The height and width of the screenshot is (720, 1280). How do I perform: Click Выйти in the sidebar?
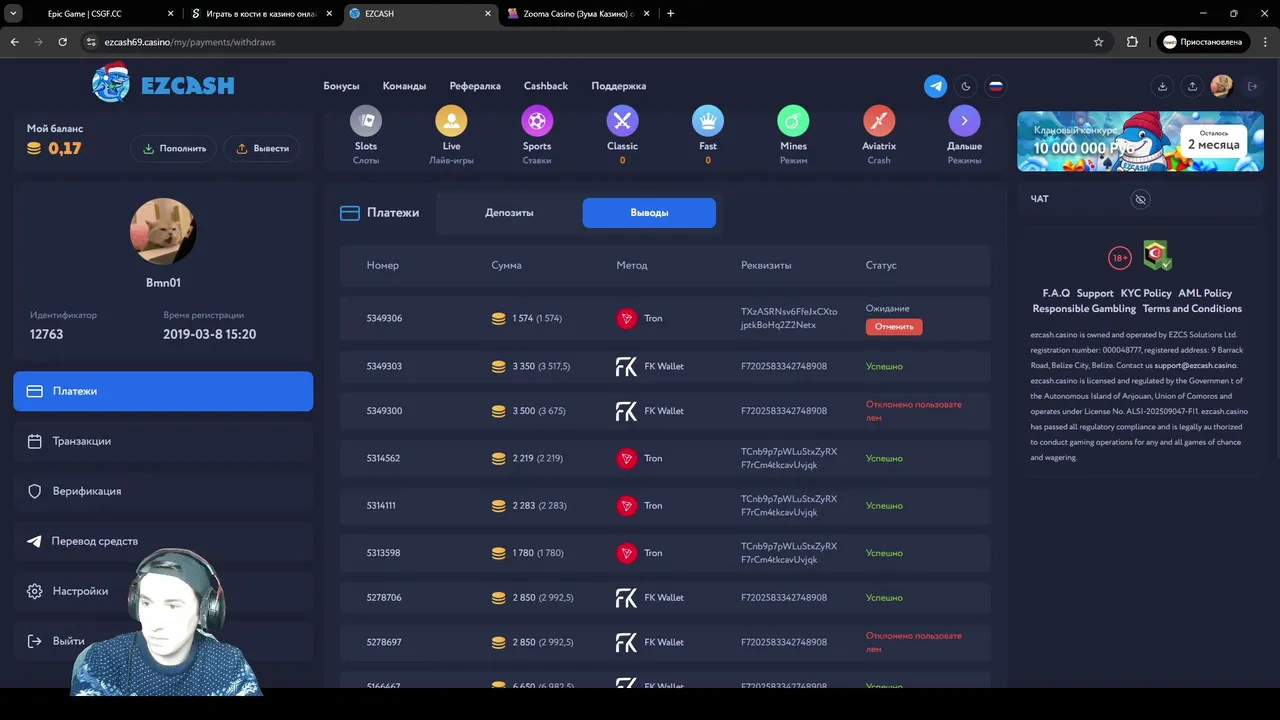[x=163, y=641]
